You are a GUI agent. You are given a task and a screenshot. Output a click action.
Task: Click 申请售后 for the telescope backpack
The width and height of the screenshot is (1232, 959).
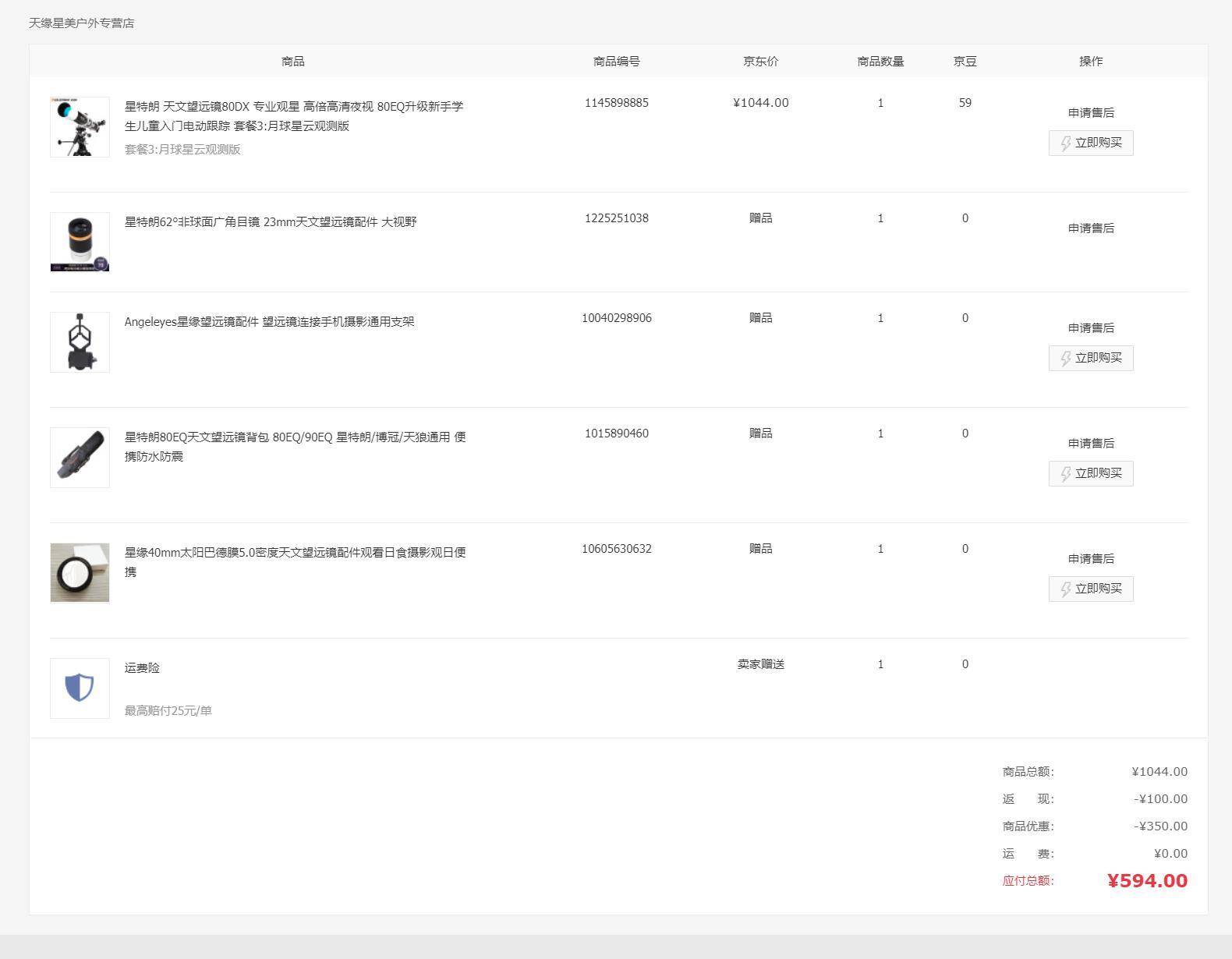click(1091, 444)
